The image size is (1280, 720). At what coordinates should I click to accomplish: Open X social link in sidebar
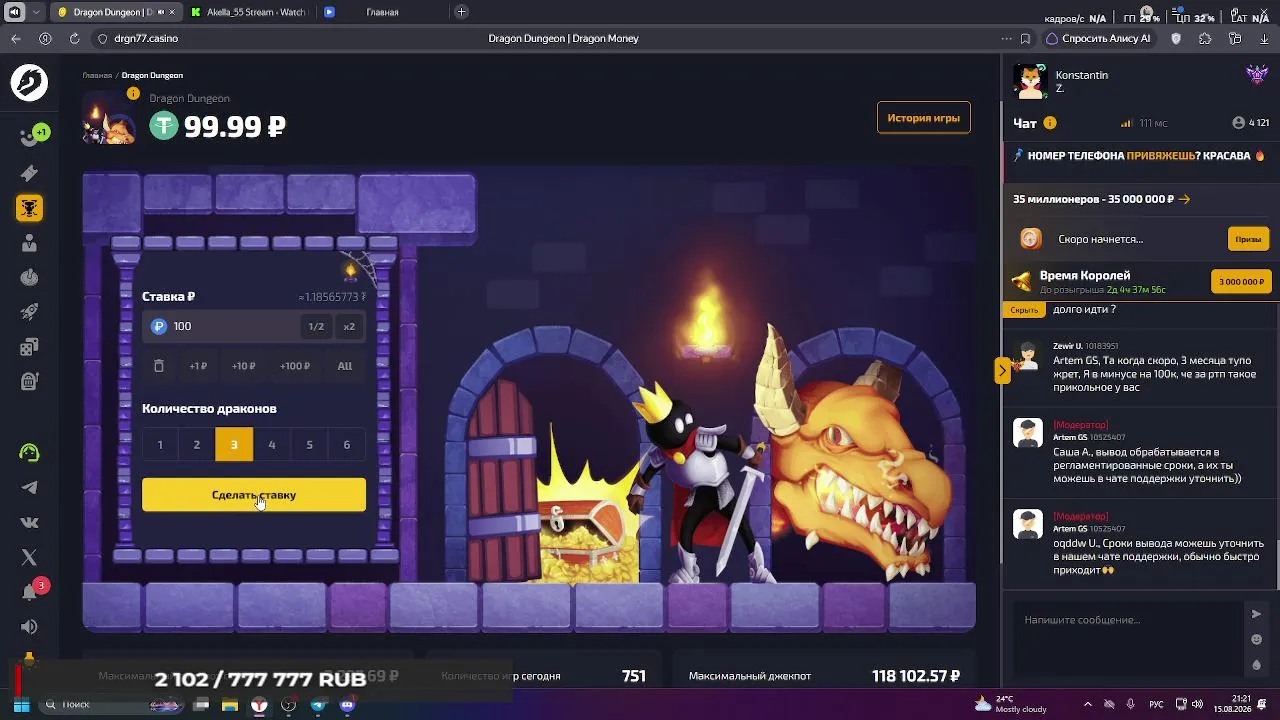29,557
